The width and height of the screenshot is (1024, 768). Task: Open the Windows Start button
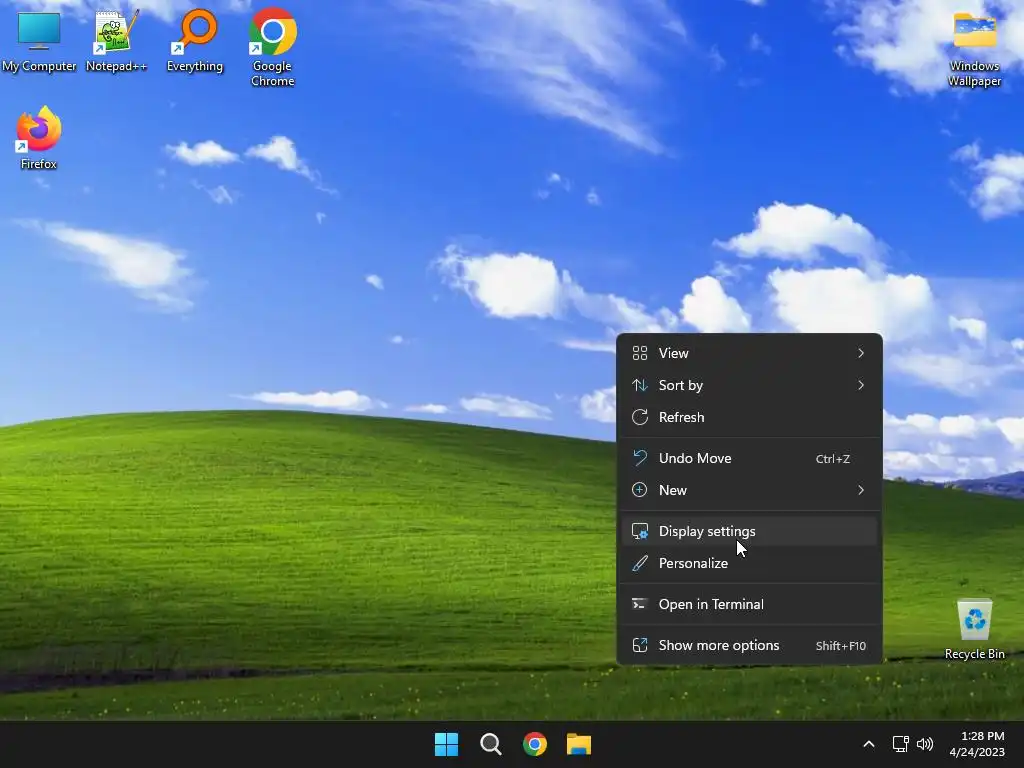pyautogui.click(x=447, y=744)
